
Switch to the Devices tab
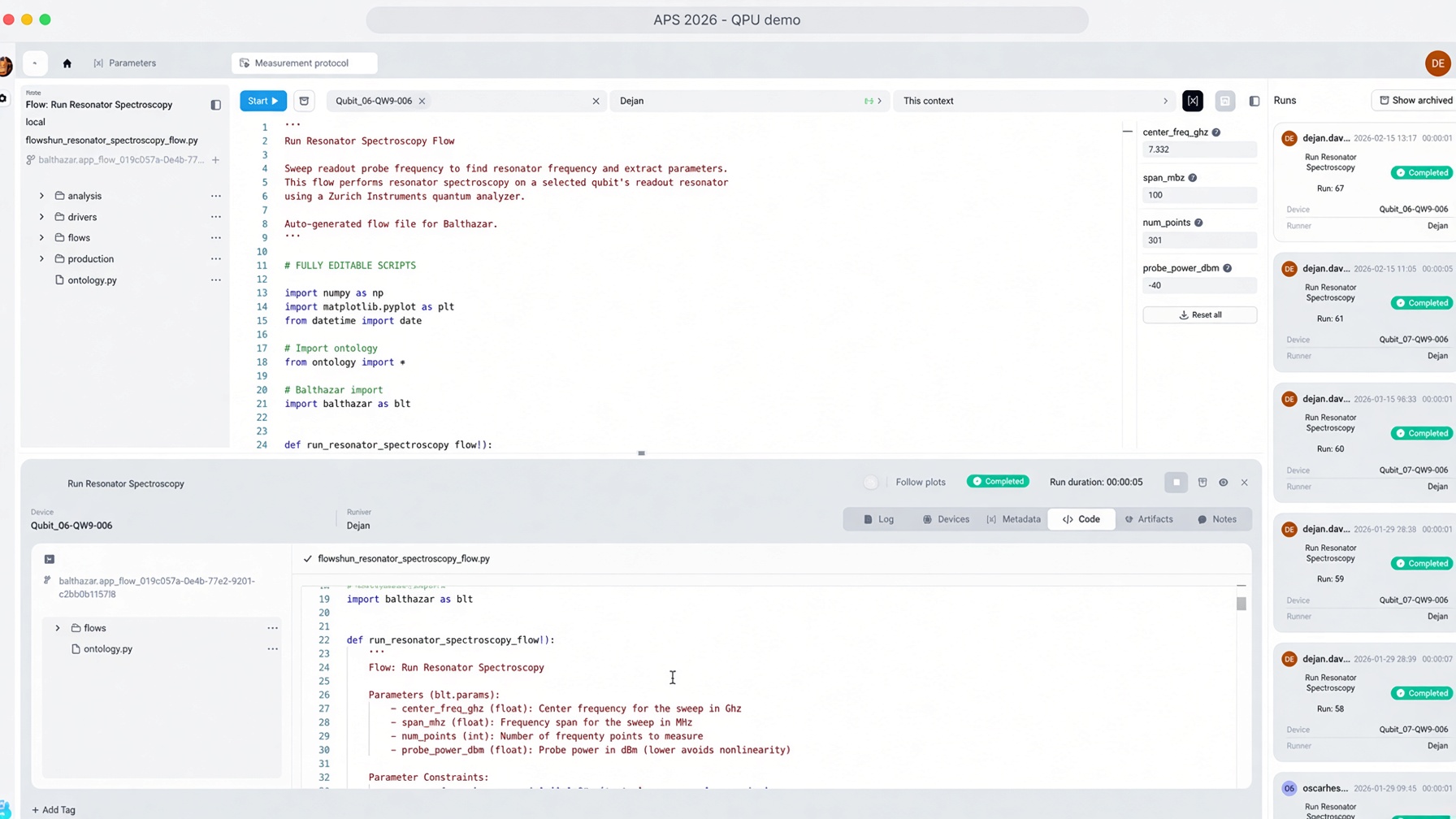[x=946, y=519]
